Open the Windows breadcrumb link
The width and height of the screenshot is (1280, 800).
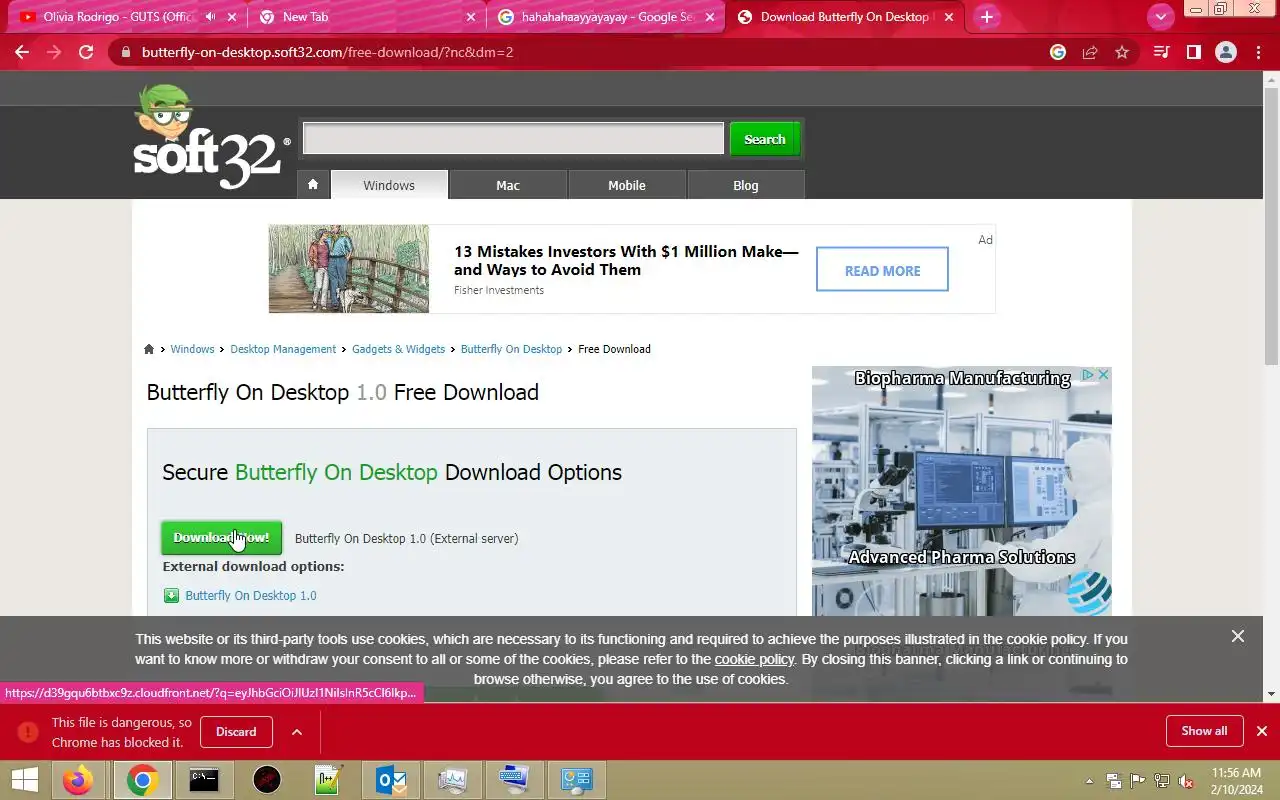click(x=192, y=349)
